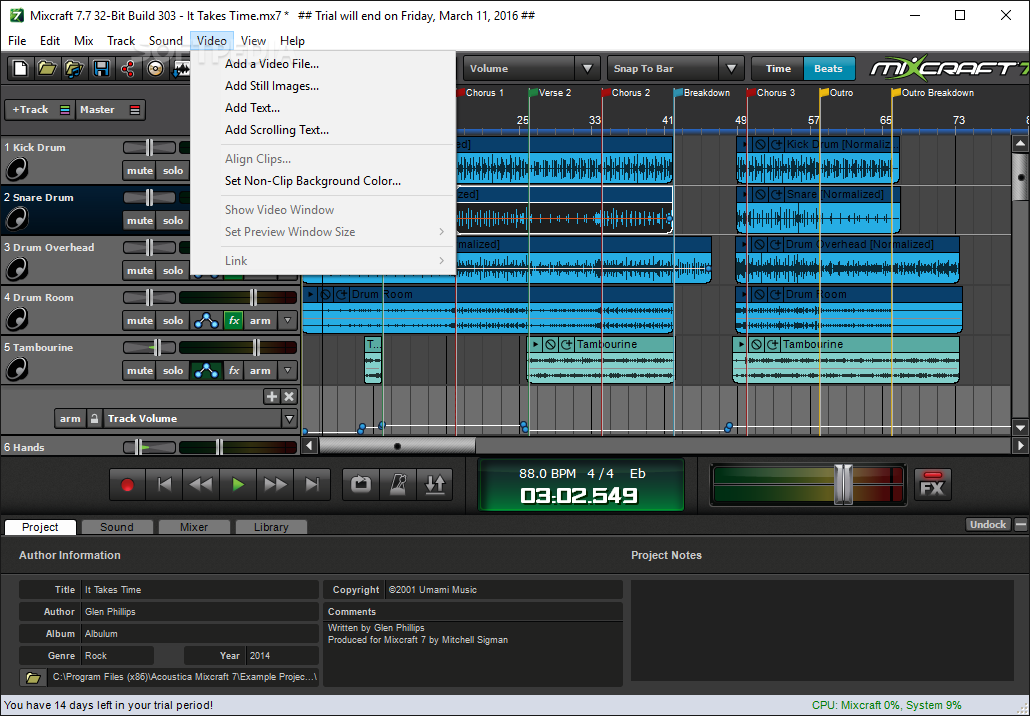The image size is (1030, 716).
Task: Expand the right Drum Overhead [Normalized] clip's triangle
Action: (744, 244)
